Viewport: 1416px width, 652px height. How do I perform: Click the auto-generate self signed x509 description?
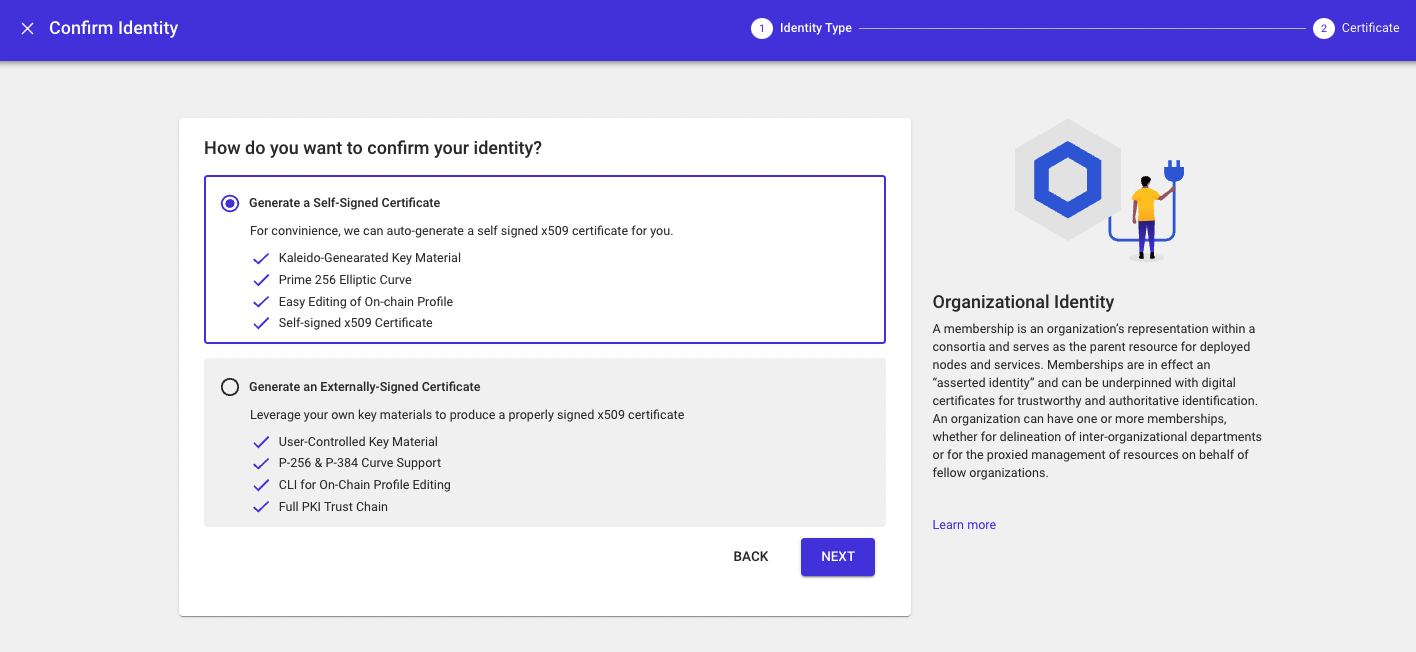point(462,231)
